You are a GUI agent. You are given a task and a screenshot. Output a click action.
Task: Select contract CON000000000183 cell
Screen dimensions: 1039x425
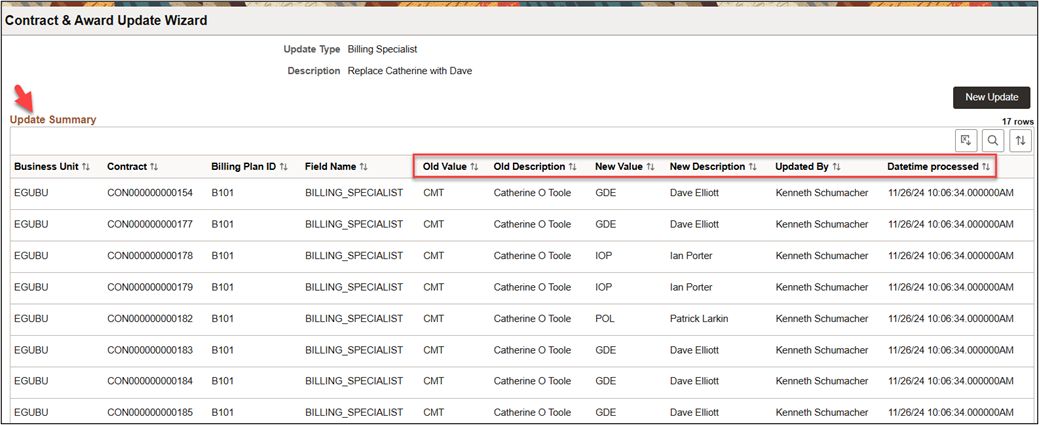[150, 350]
